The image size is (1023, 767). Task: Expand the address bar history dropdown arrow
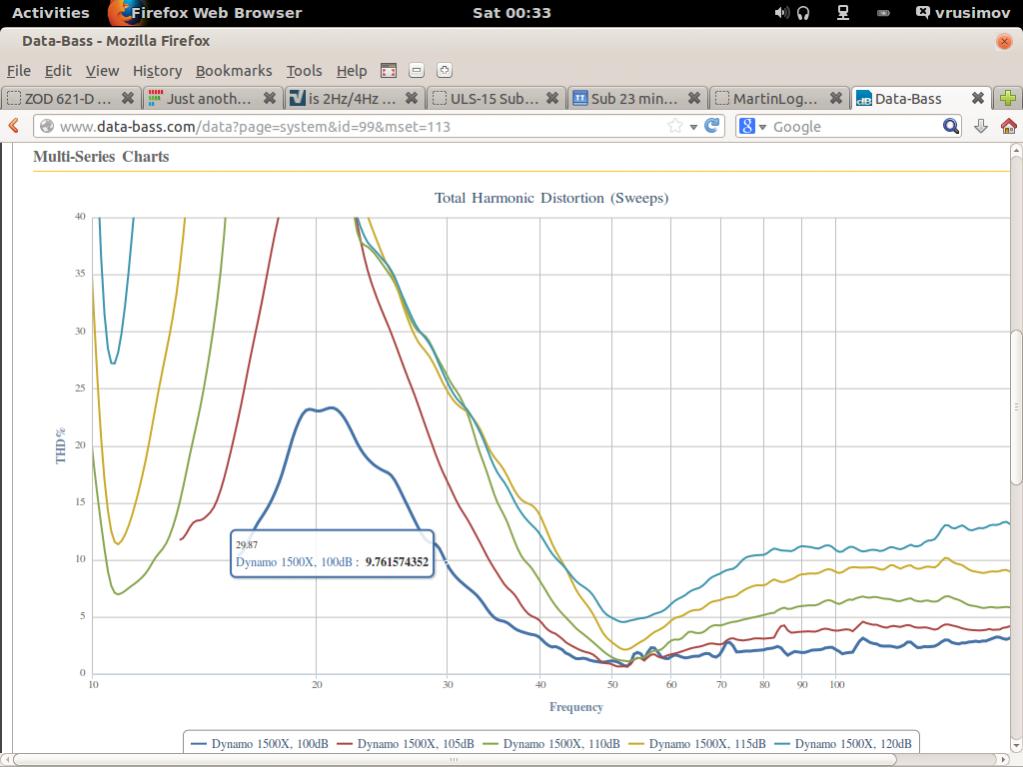(x=694, y=127)
